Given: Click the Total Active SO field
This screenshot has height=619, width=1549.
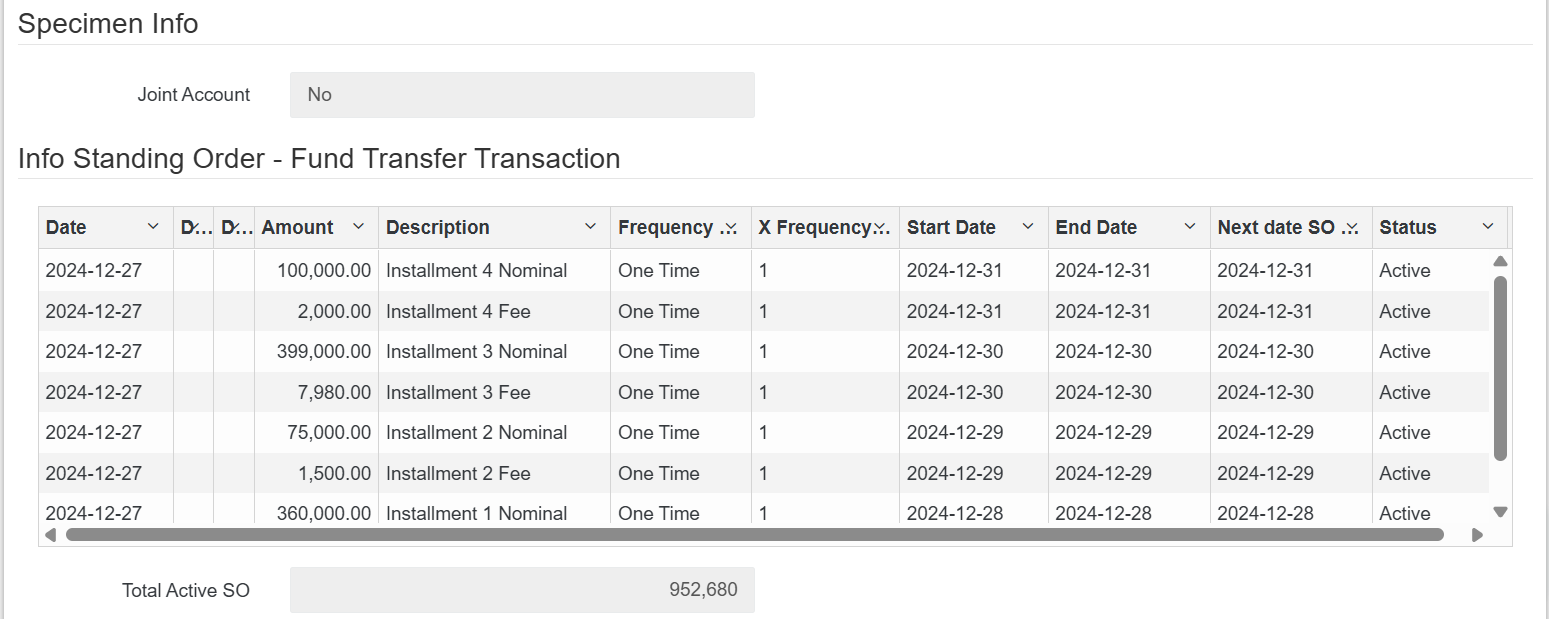Looking at the screenshot, I should click(522, 590).
